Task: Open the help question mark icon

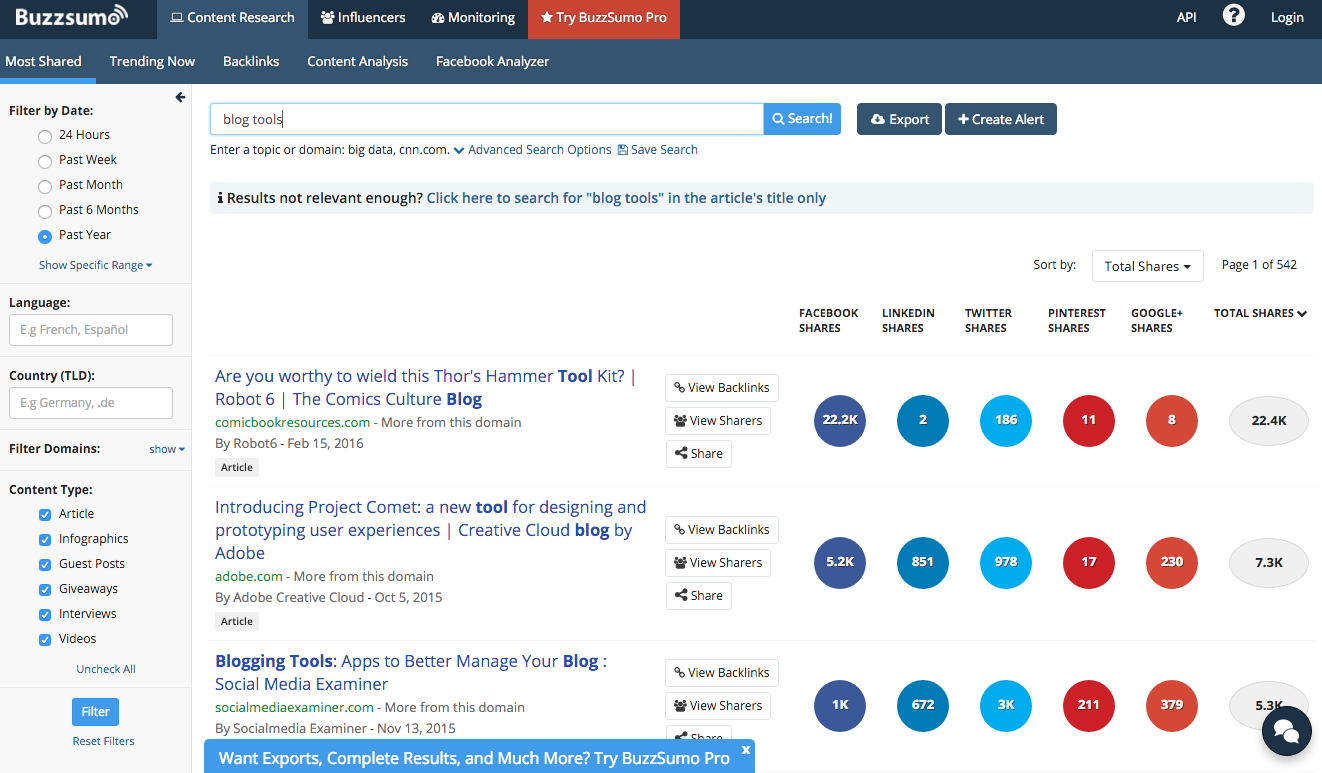Action: [x=1234, y=16]
